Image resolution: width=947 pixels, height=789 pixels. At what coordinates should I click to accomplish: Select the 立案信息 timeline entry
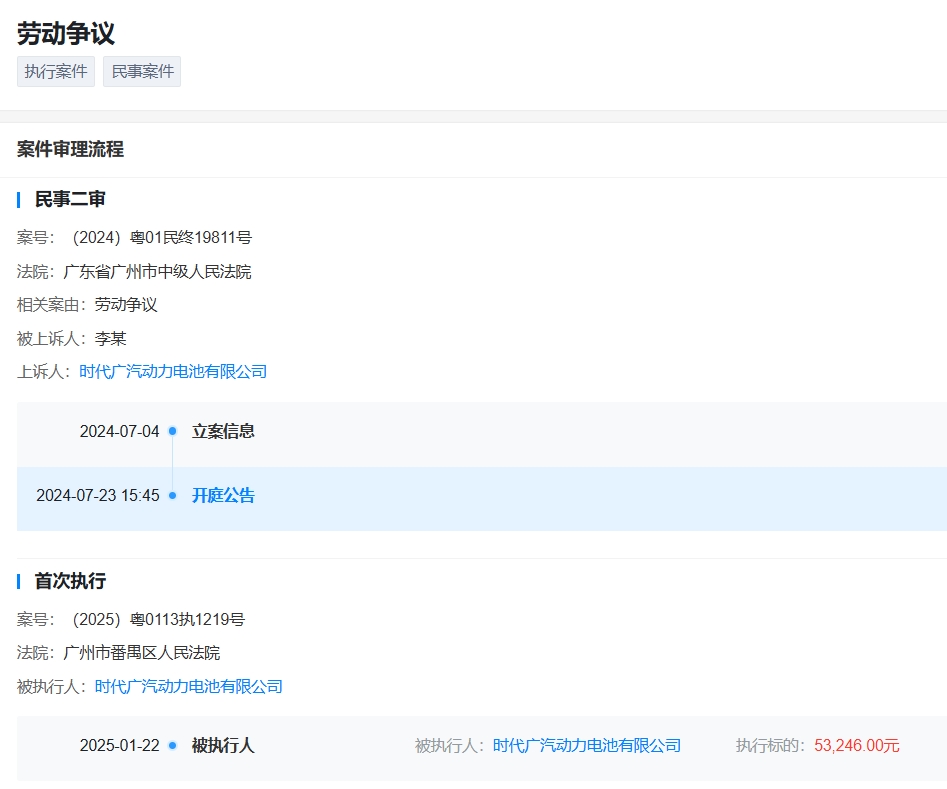tap(223, 432)
